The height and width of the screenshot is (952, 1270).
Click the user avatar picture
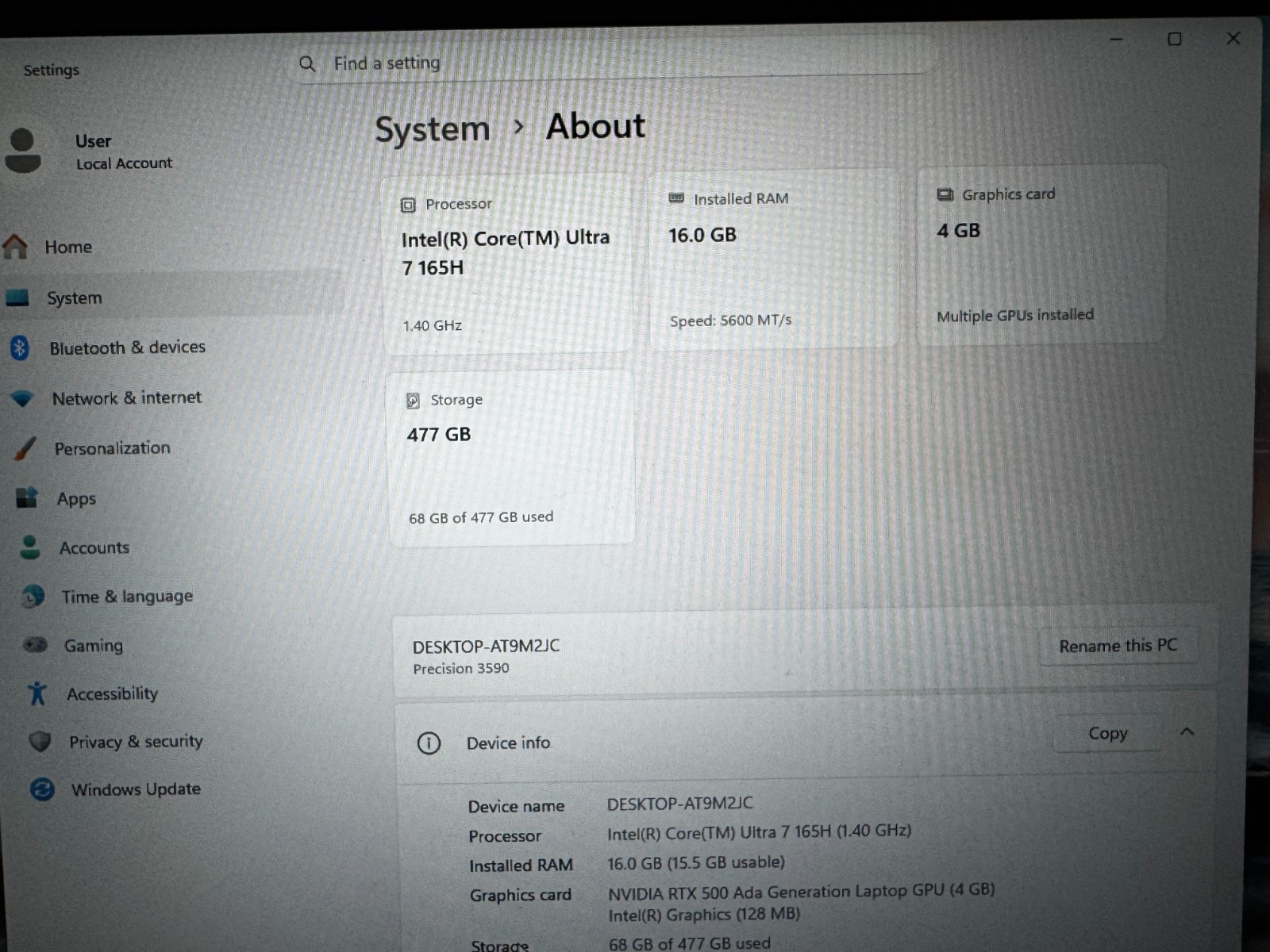(x=23, y=150)
